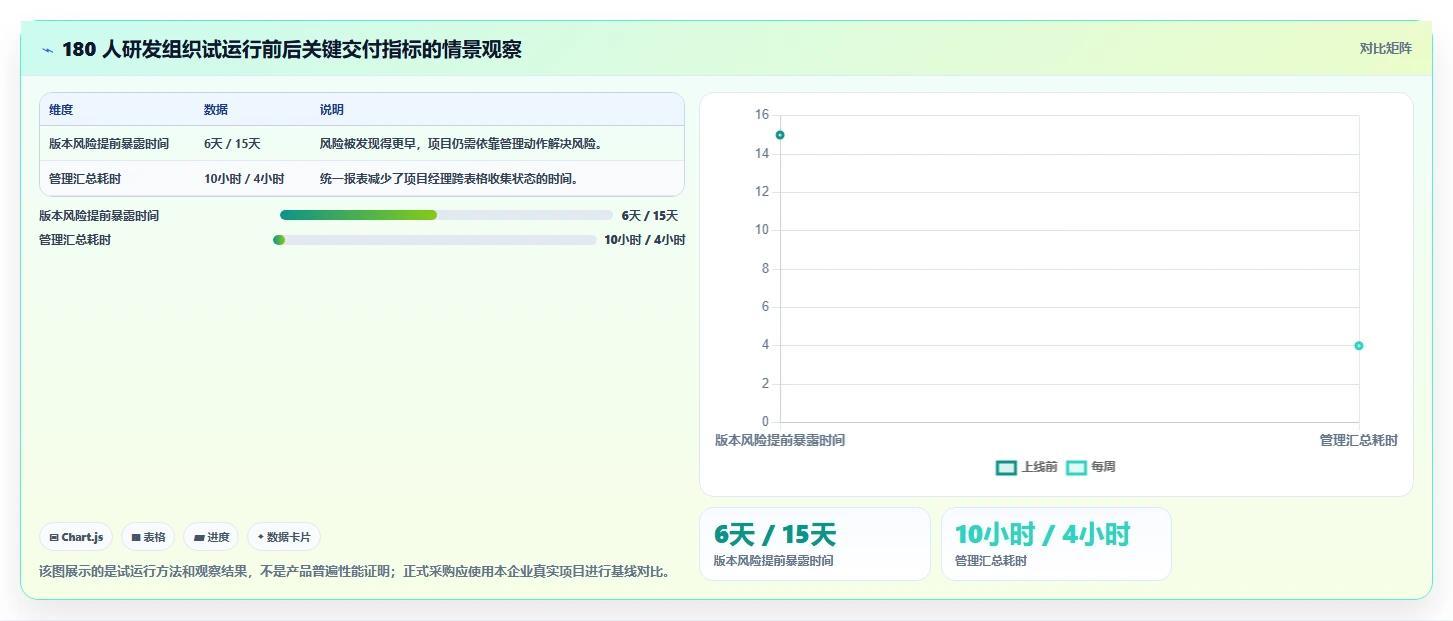Click the 6天 / 15天 value beside progress bar
The height and width of the screenshot is (621, 1453).
pyautogui.click(x=650, y=215)
